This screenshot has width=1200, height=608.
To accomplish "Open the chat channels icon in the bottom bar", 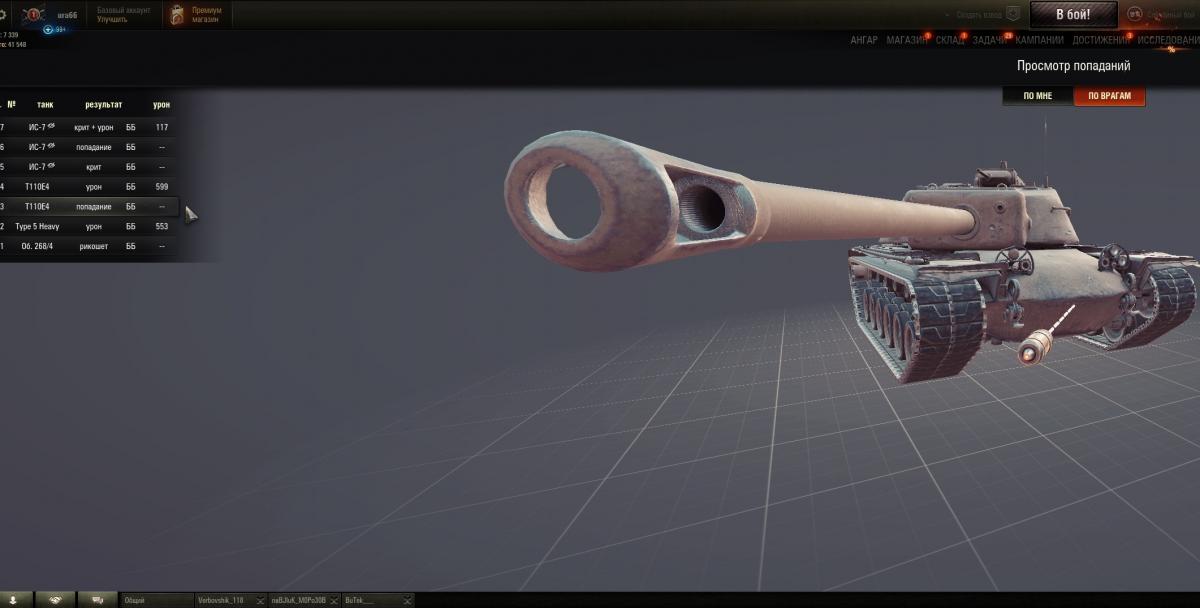I will pyautogui.click(x=98, y=600).
